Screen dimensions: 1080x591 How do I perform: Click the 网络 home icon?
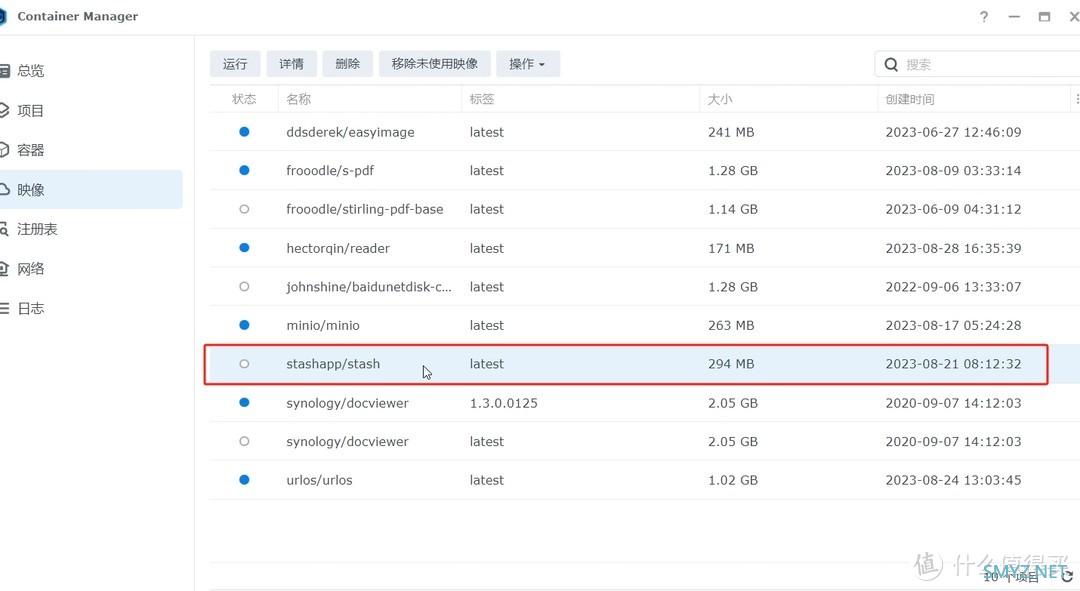[4, 269]
